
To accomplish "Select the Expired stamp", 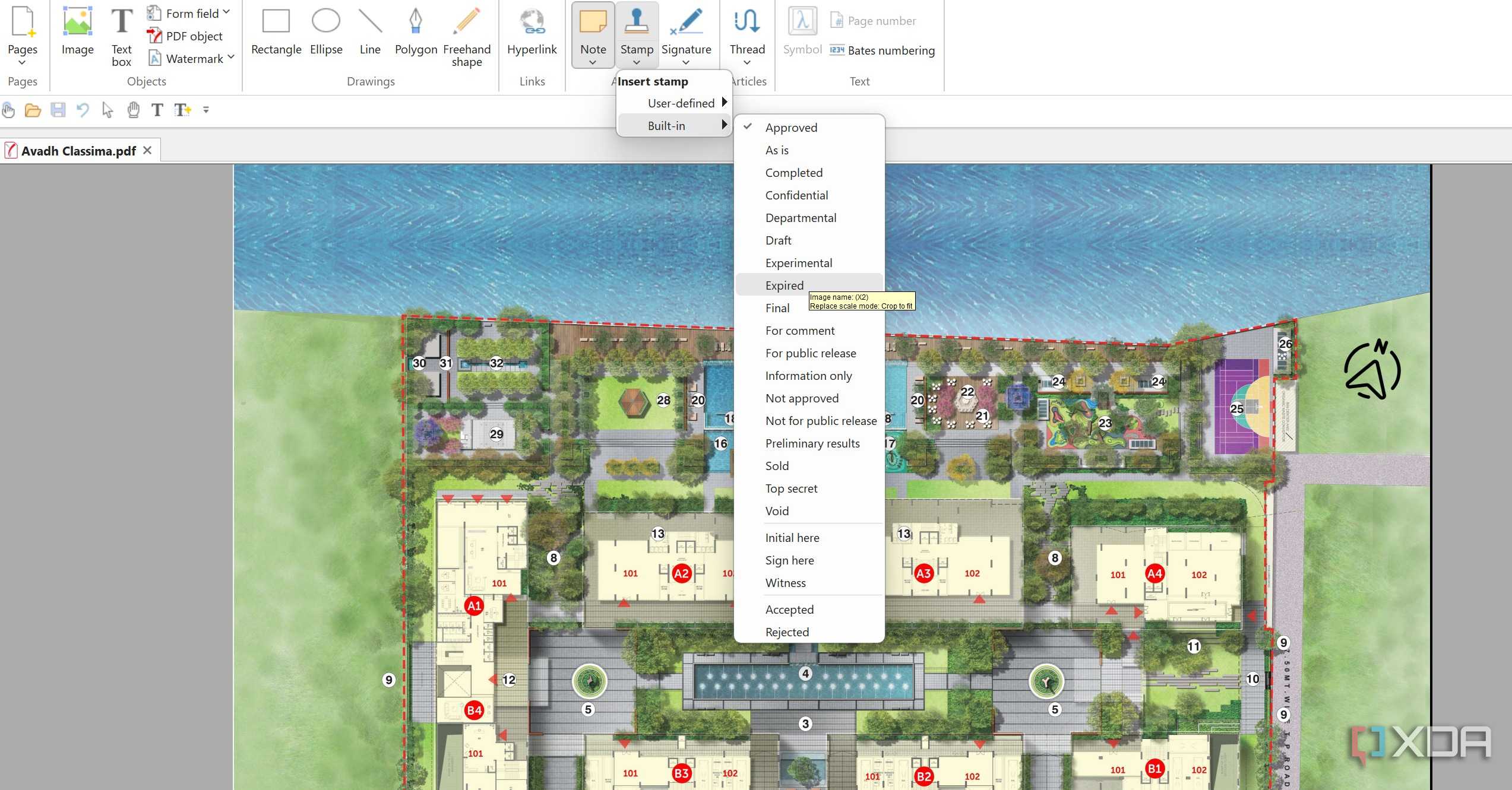I will click(x=809, y=285).
